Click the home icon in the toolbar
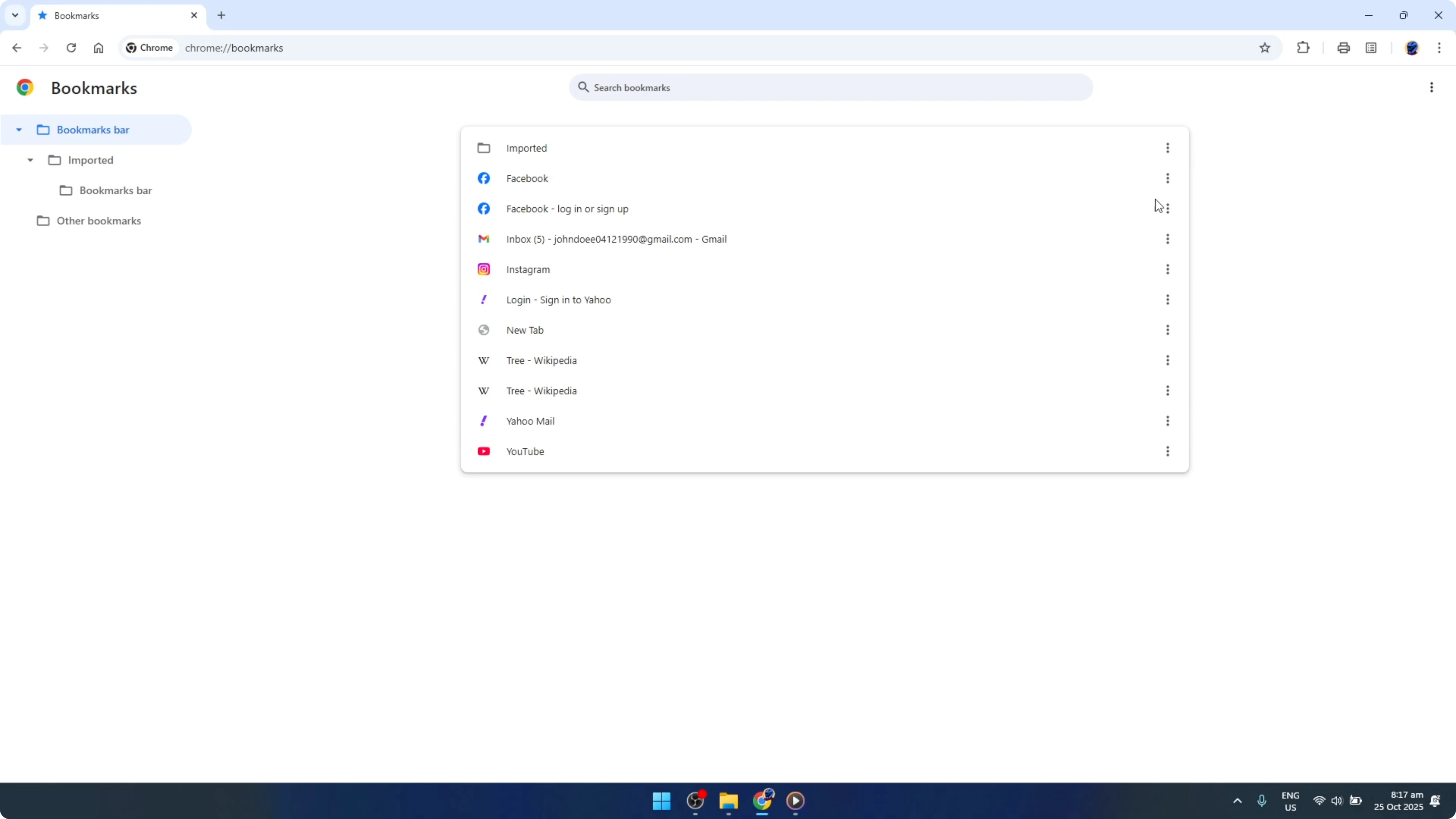Screen dimensions: 1456x819 pyautogui.click(x=99, y=47)
